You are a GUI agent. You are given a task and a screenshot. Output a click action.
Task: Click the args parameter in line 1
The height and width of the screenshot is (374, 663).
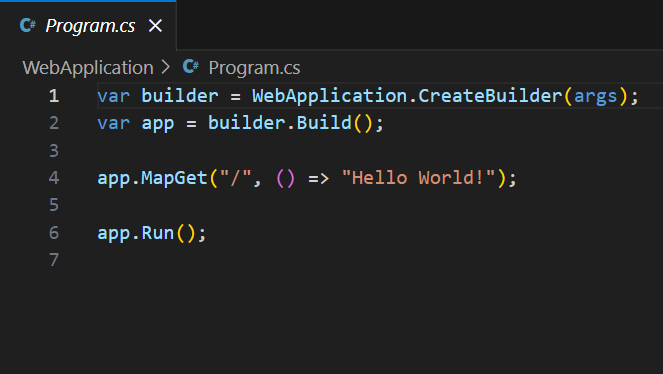[595, 97]
